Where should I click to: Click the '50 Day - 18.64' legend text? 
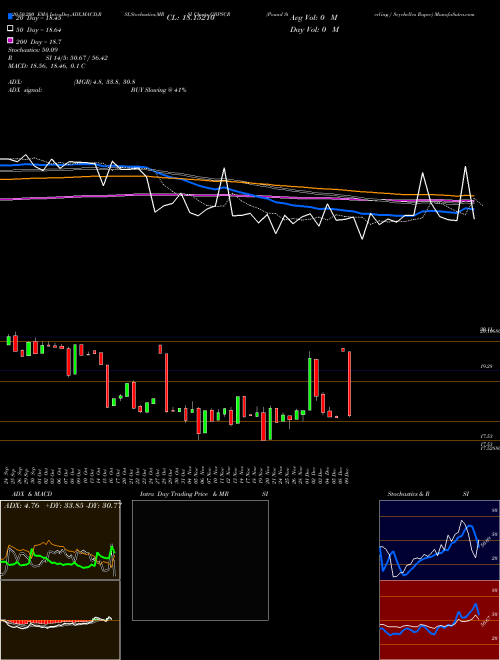point(38,30)
